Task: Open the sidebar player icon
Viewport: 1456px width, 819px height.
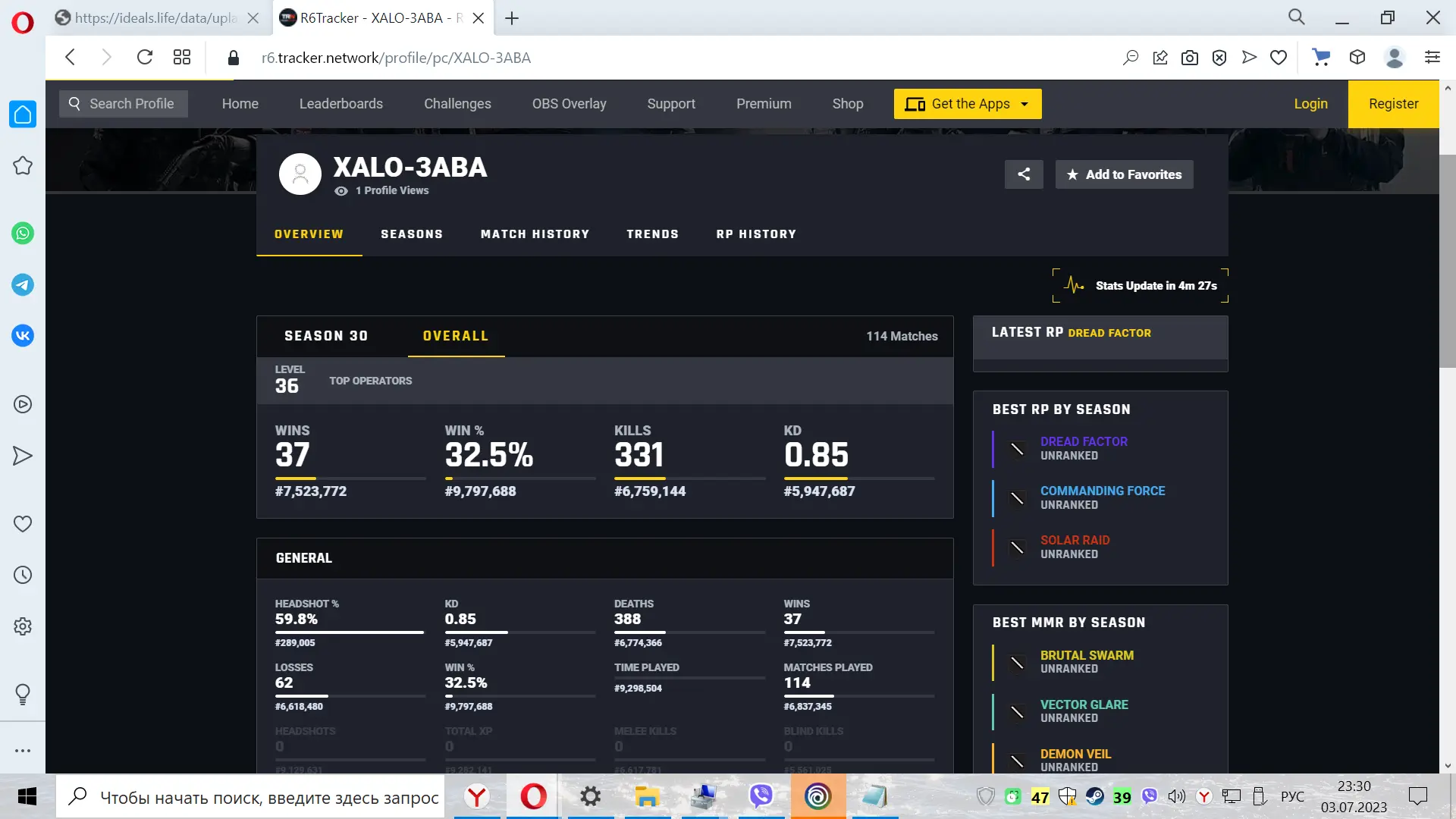Action: pos(23,404)
